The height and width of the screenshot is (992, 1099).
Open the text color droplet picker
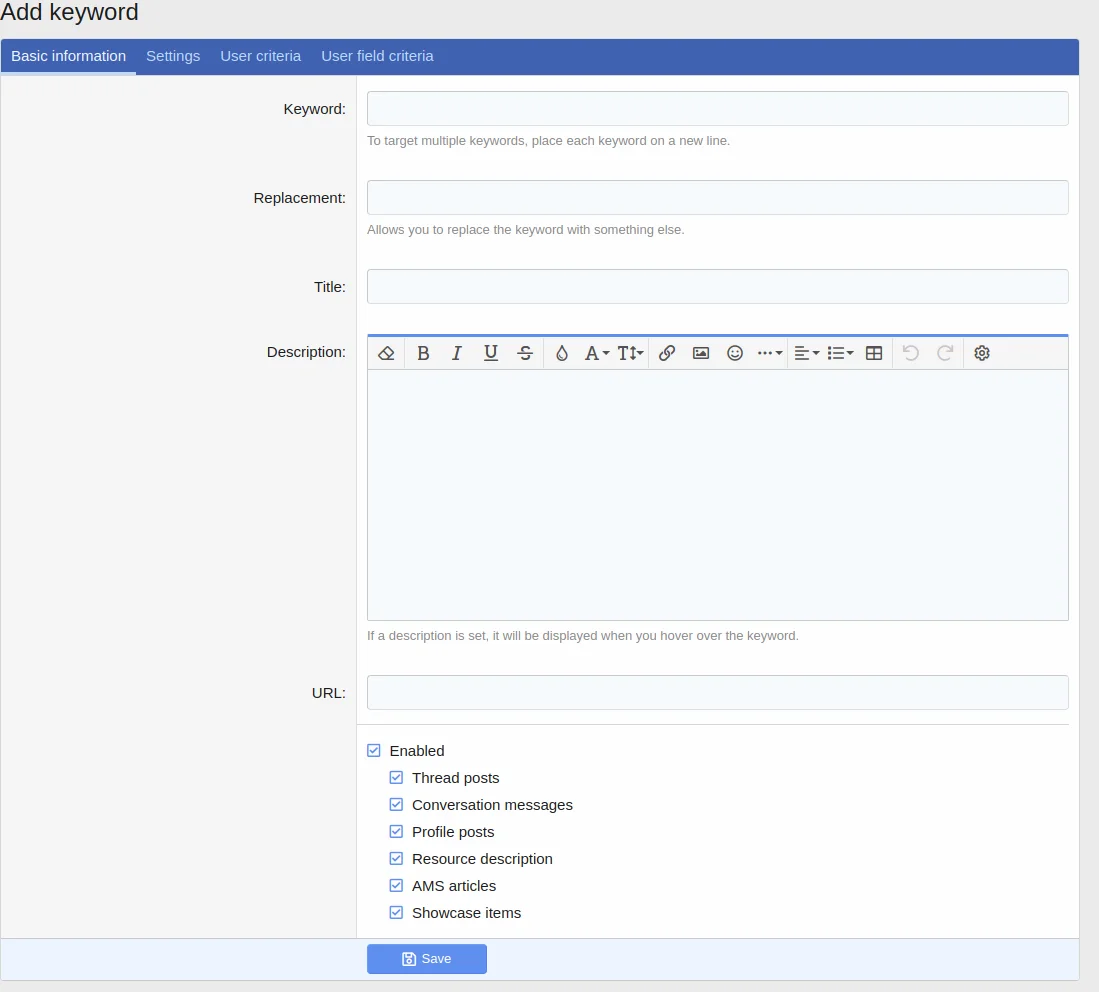(x=562, y=353)
